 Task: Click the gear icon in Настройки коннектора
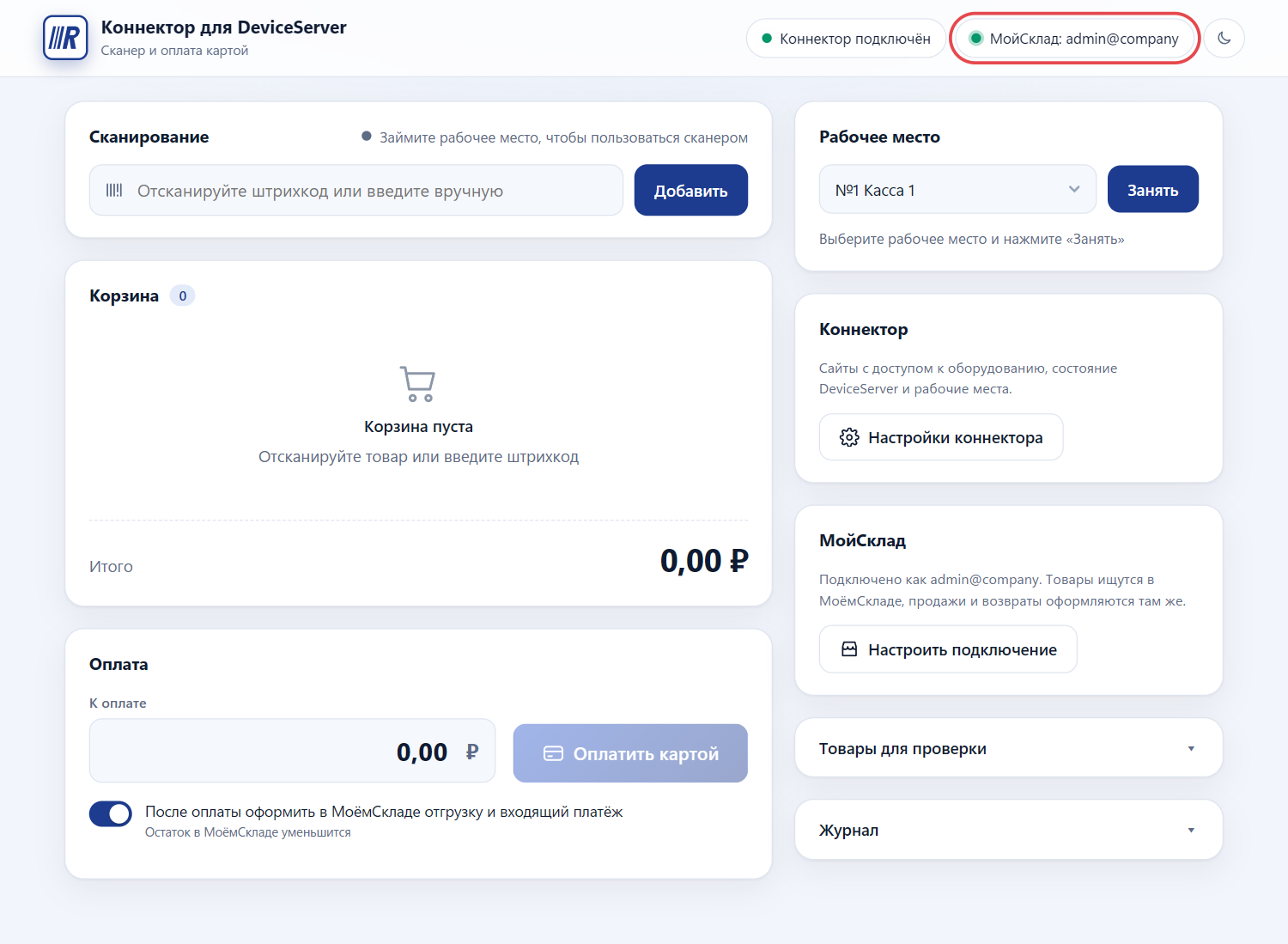[849, 437]
